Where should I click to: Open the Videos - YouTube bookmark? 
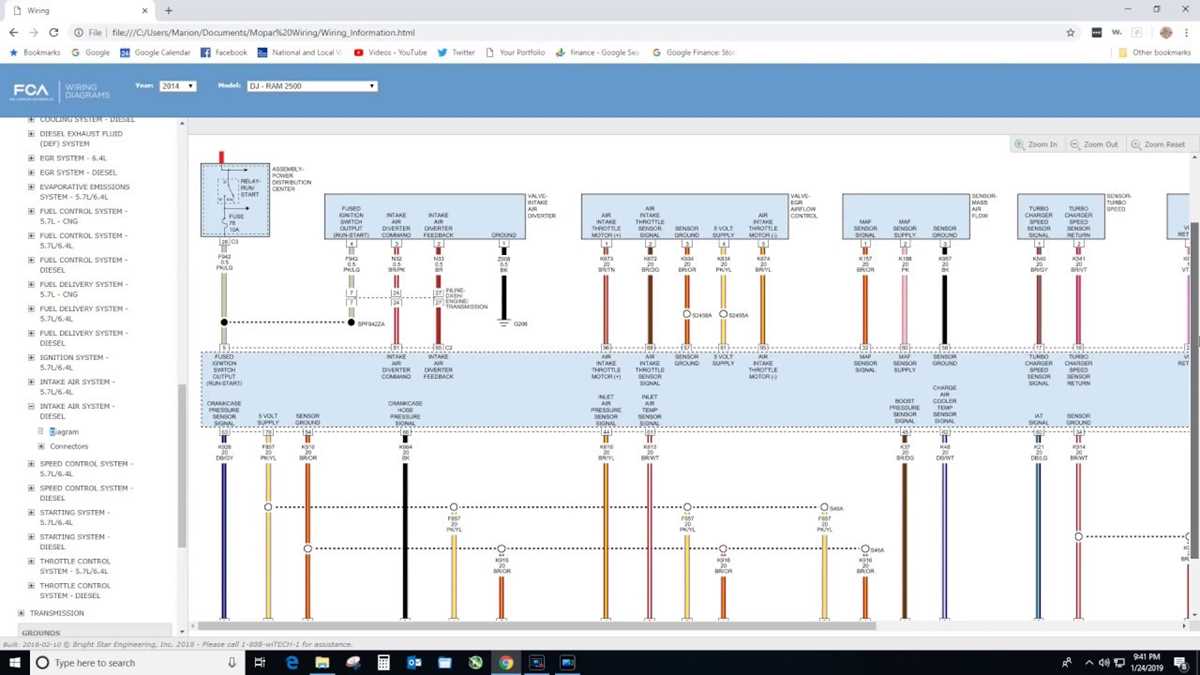[x=390, y=52]
